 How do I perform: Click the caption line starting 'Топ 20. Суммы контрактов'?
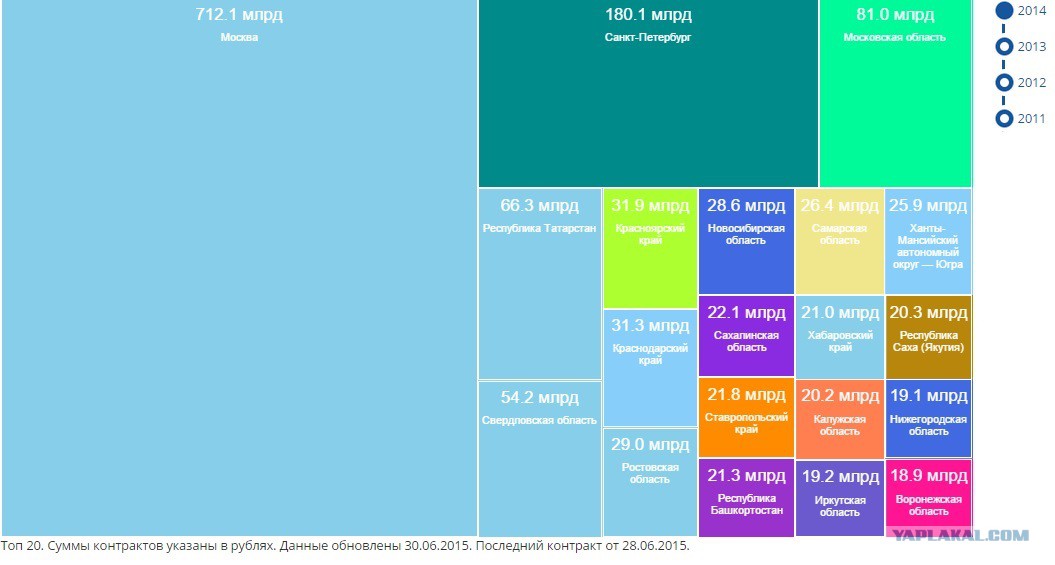[x=345, y=545]
